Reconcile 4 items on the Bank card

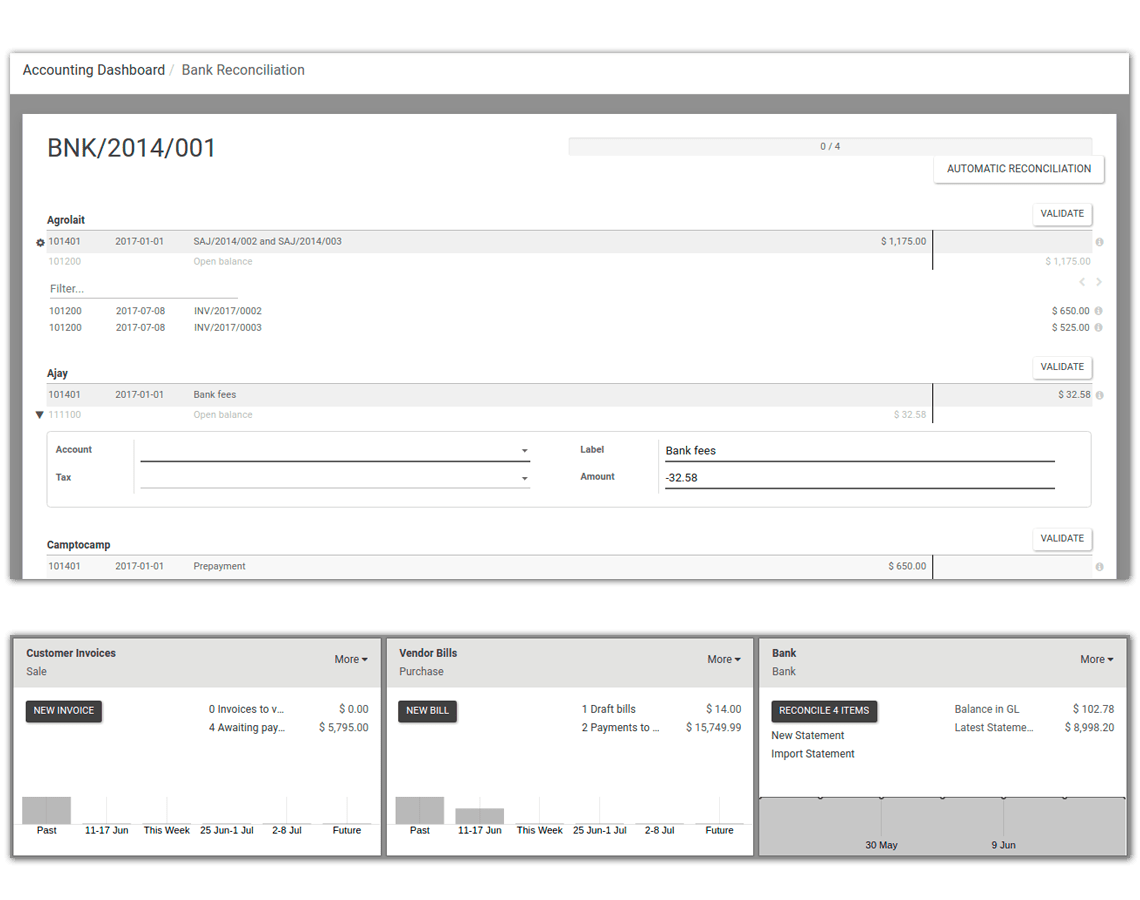(x=824, y=710)
